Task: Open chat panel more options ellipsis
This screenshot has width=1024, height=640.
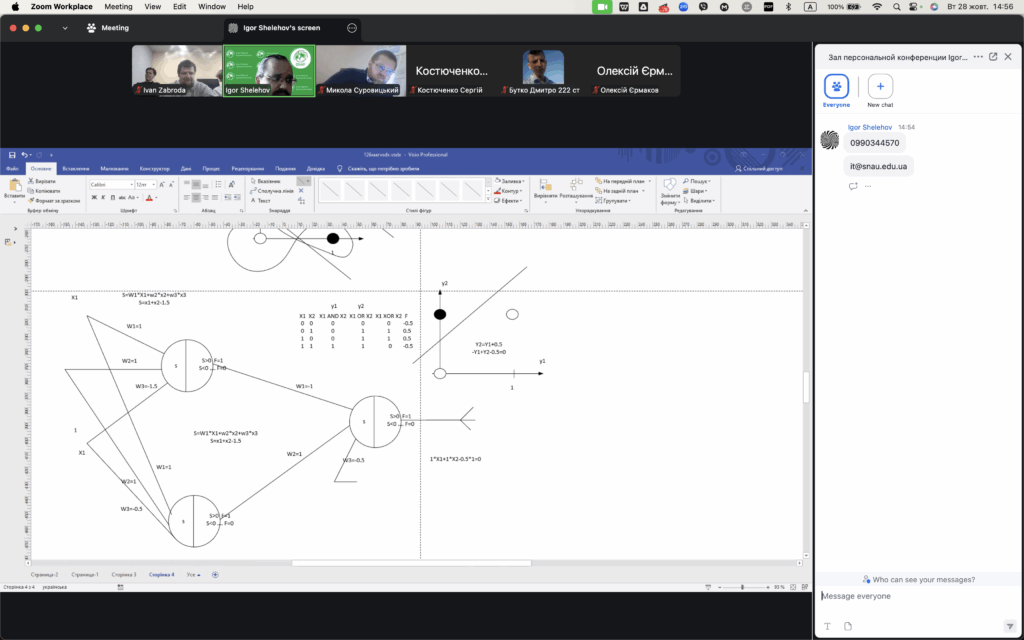Action: [978, 57]
